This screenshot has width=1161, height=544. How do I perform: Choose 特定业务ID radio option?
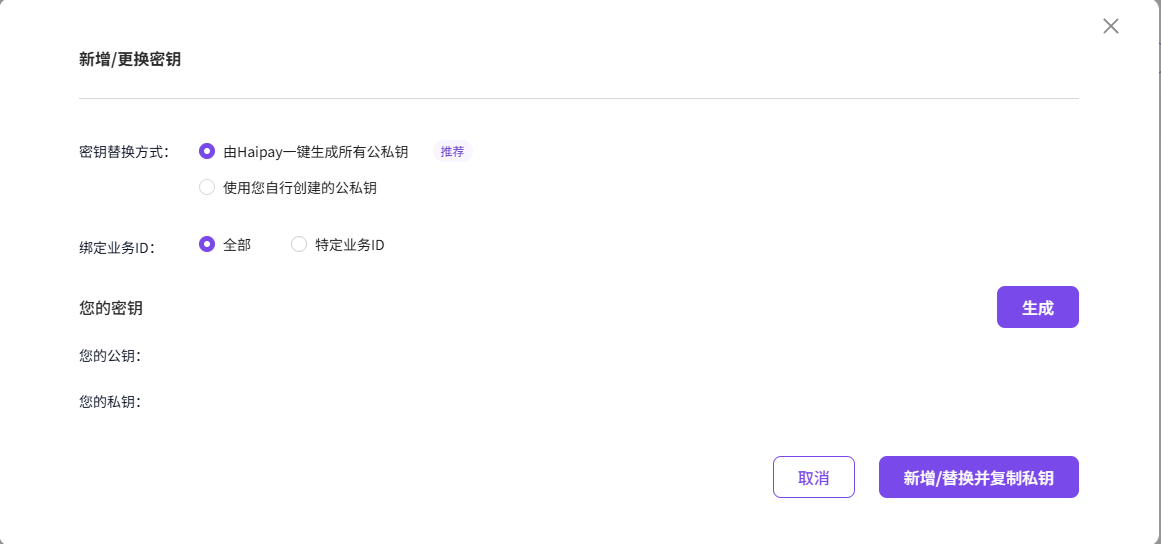click(299, 244)
